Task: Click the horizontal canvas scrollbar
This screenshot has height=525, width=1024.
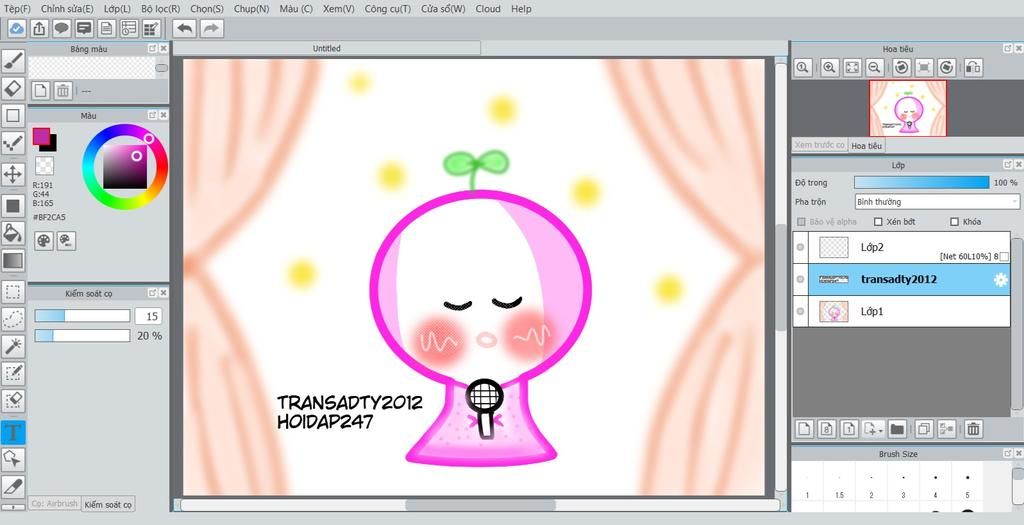Action: tap(480, 505)
